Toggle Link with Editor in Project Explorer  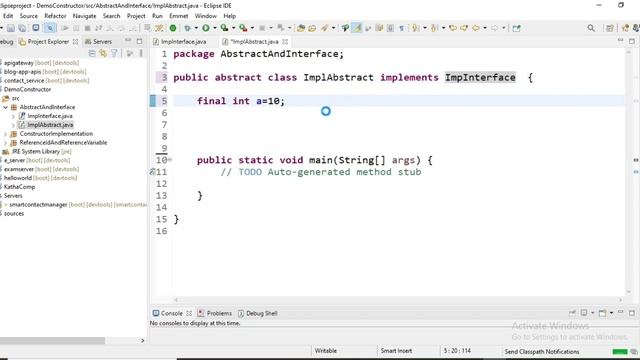[103, 53]
